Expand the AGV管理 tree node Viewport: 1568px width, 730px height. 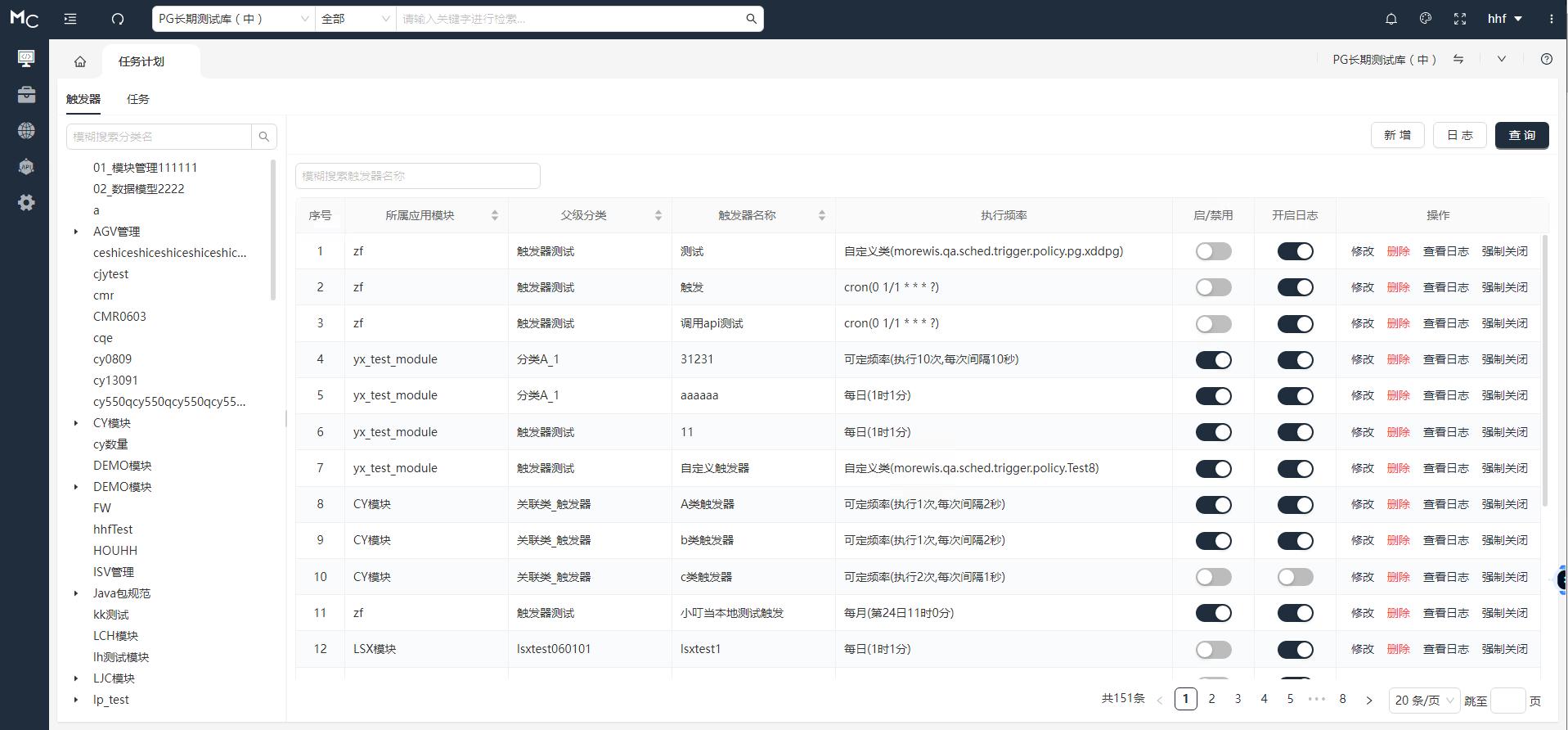point(76,232)
